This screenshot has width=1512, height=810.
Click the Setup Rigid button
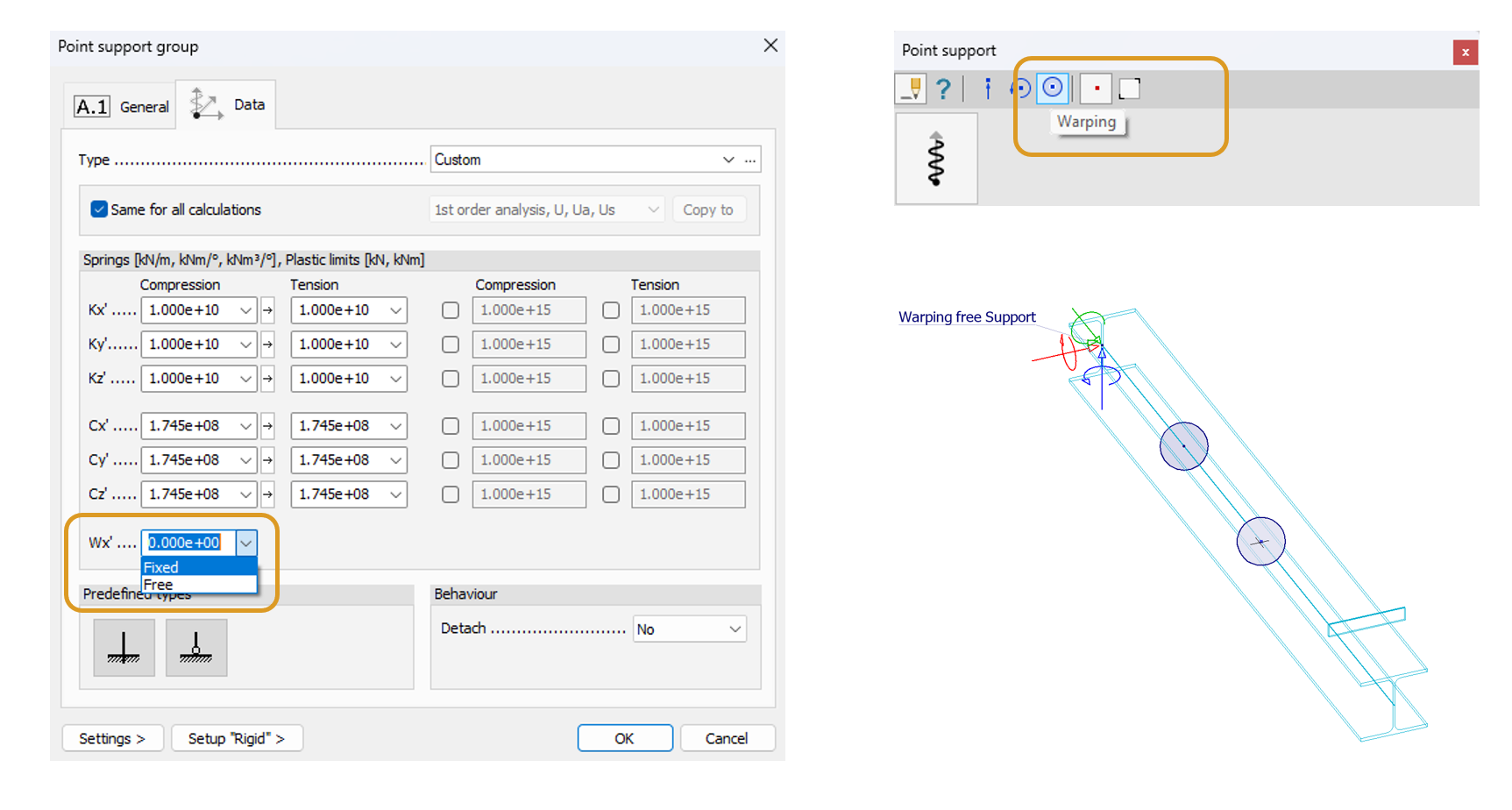pos(237,738)
